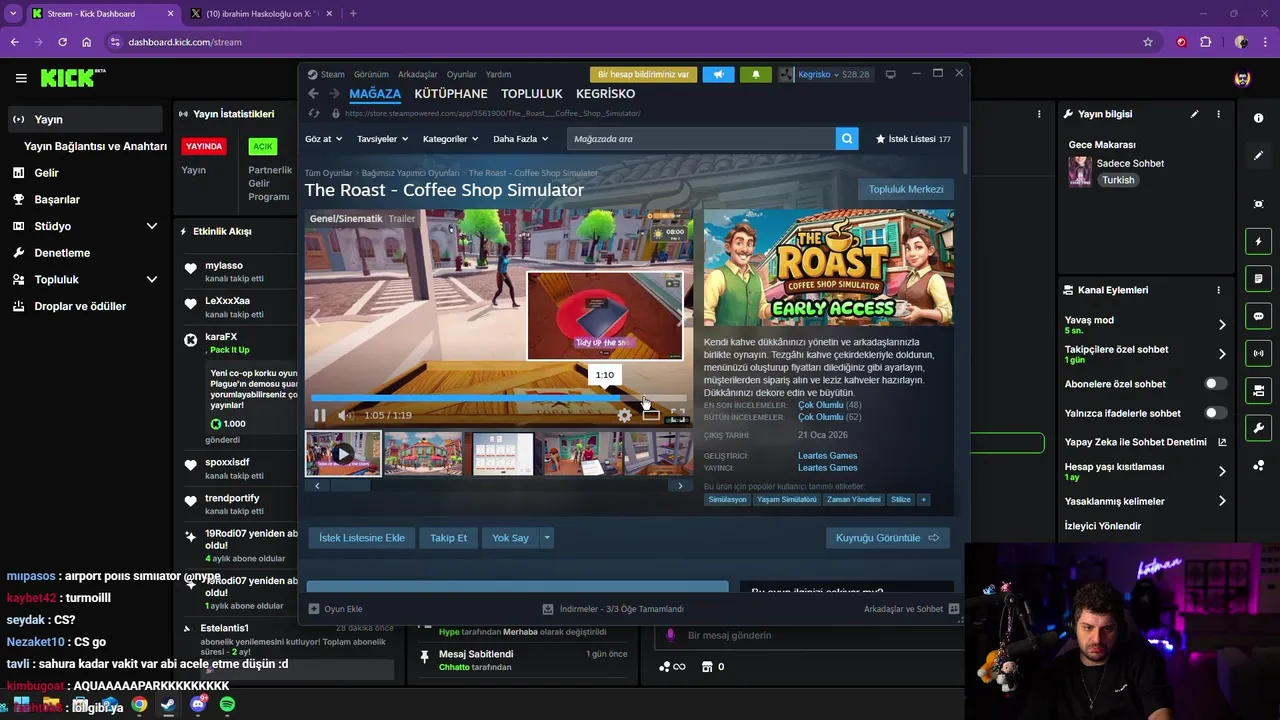The height and width of the screenshot is (720, 1280).
Task: Toggle Yalnızca ifadelerle sohbet switch
Action: point(1215,413)
